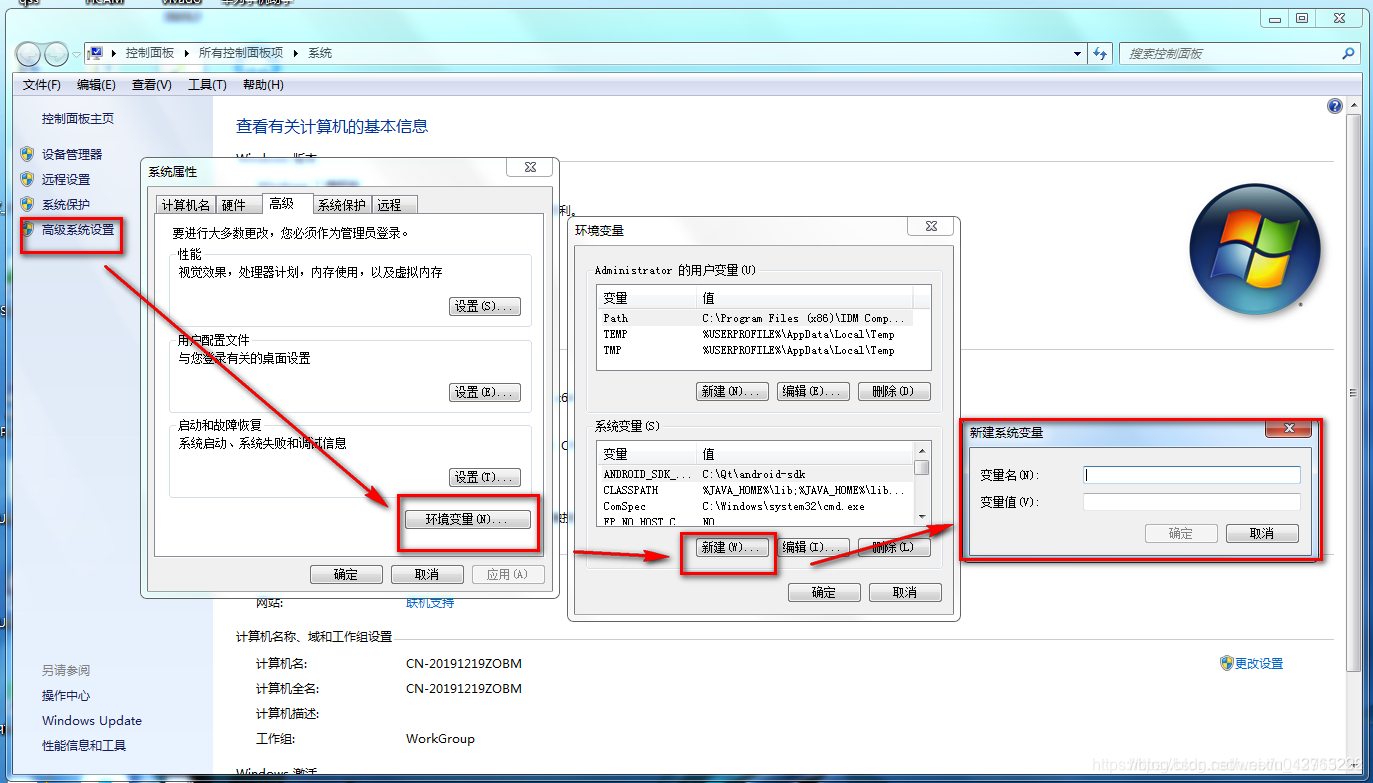Click Cancel (取消) in New System Variable dialog

pos(1262,533)
